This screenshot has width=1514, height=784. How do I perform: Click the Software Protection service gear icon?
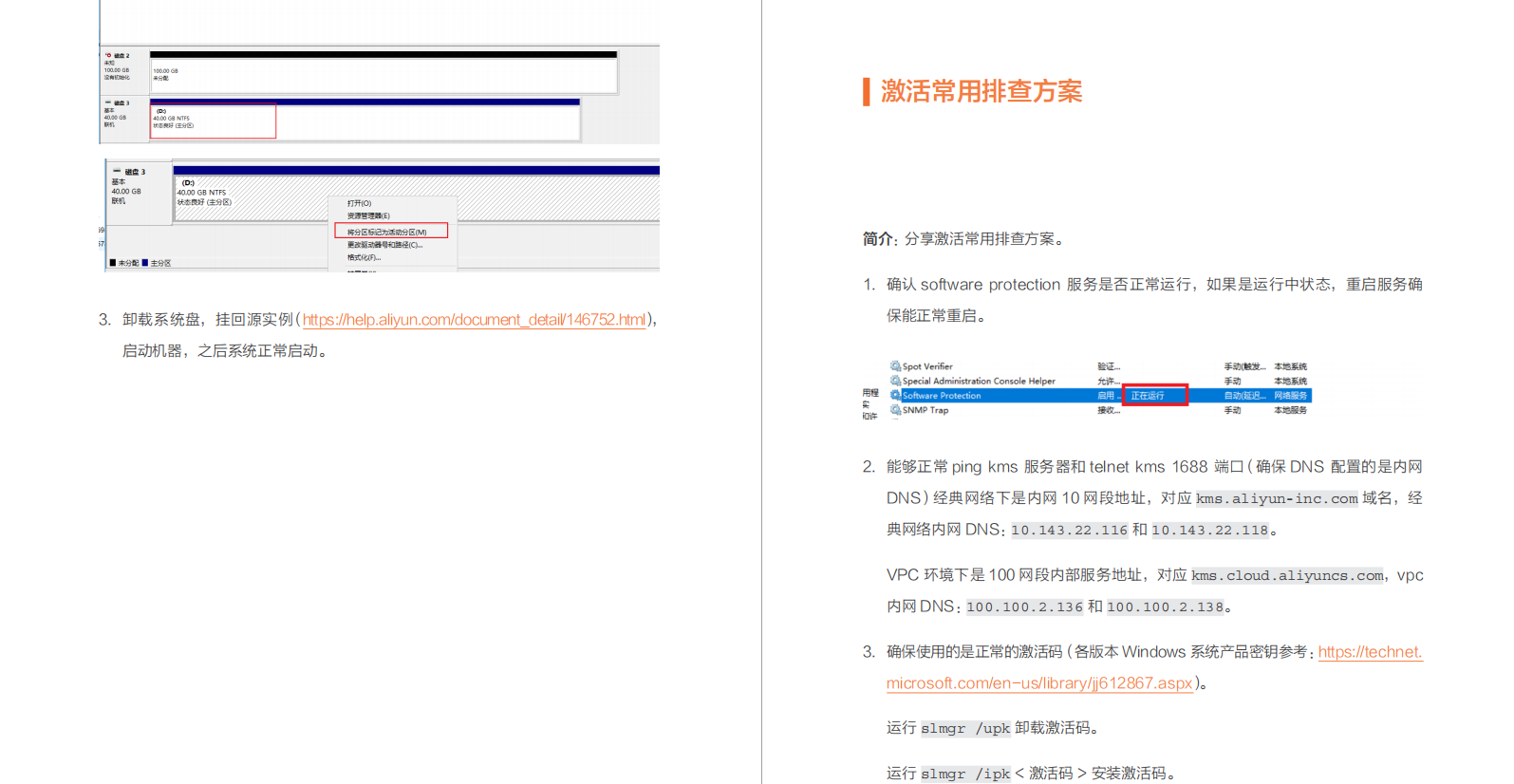(895, 395)
